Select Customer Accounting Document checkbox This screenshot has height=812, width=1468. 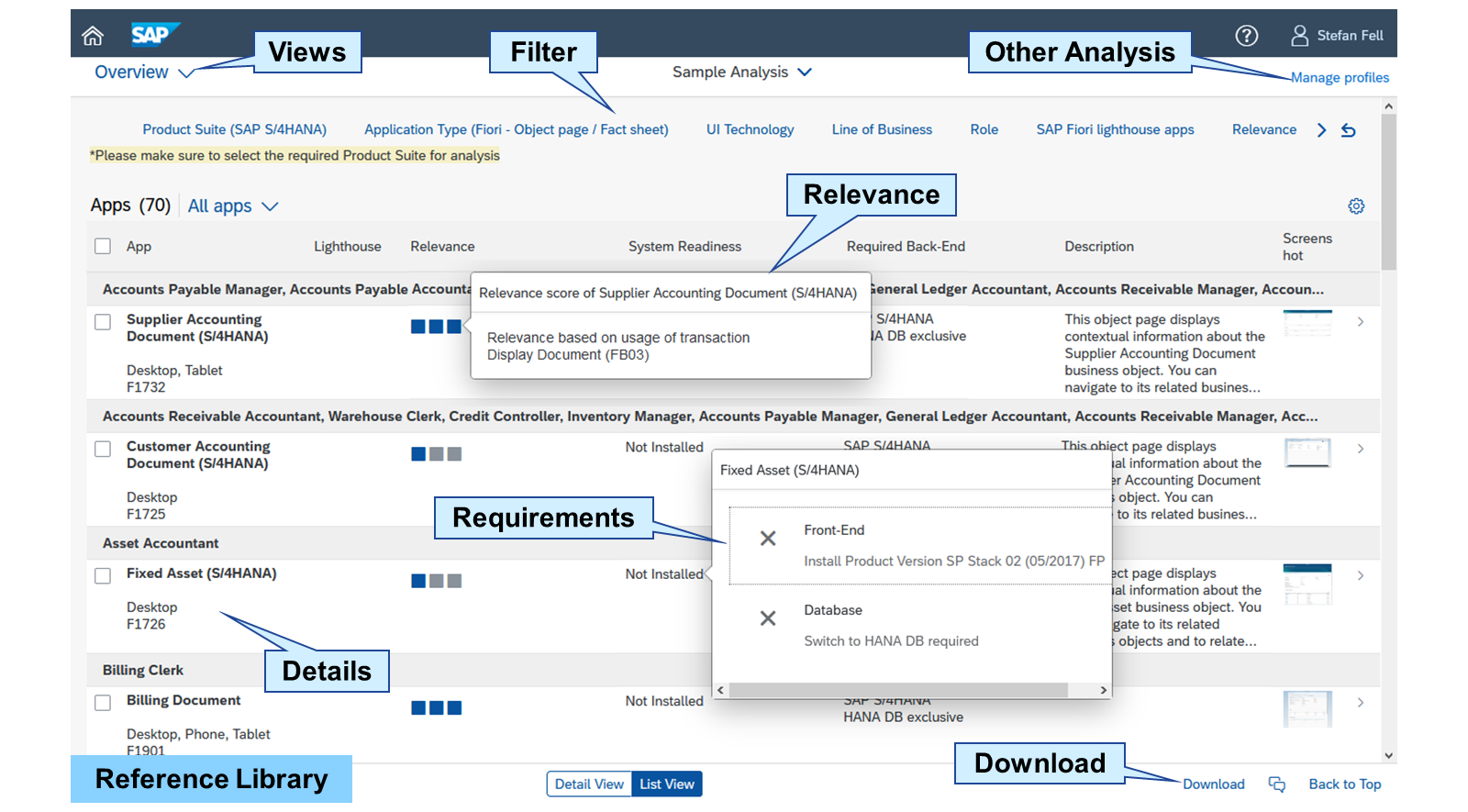coord(103,449)
